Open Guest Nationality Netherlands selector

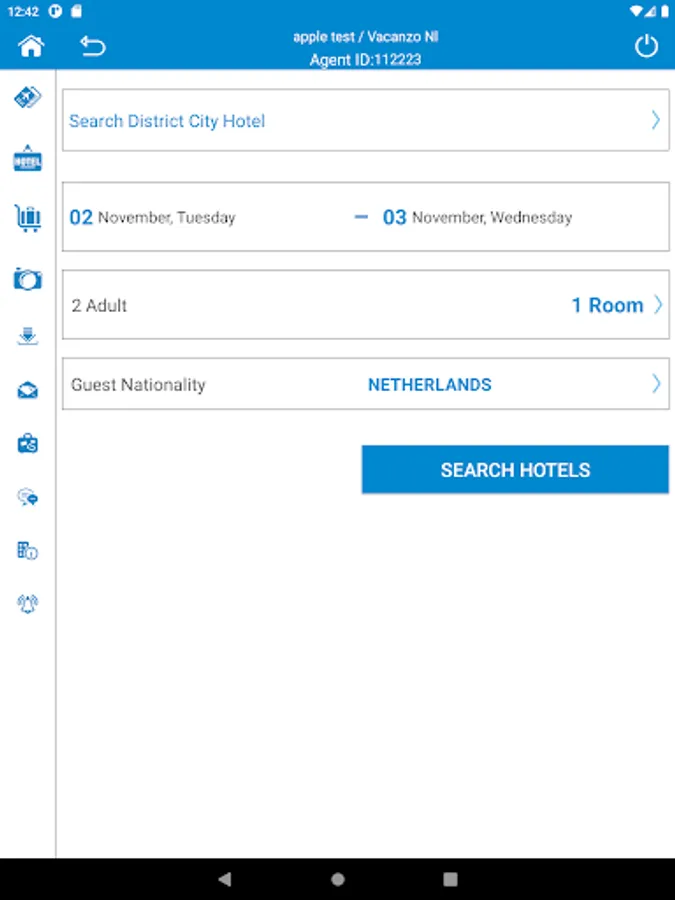[x=366, y=384]
